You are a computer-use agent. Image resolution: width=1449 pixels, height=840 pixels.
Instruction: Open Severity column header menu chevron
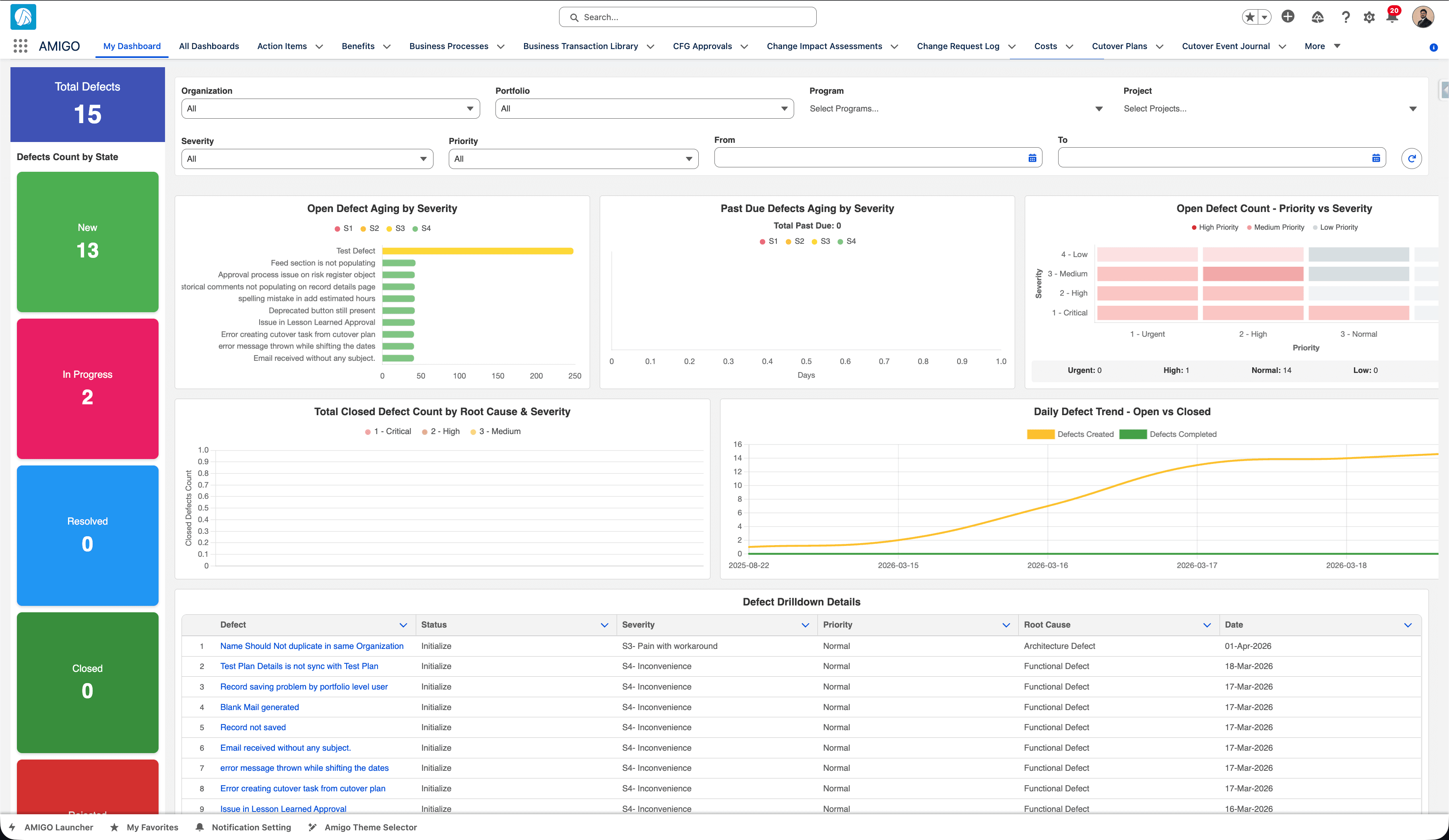(x=805, y=625)
